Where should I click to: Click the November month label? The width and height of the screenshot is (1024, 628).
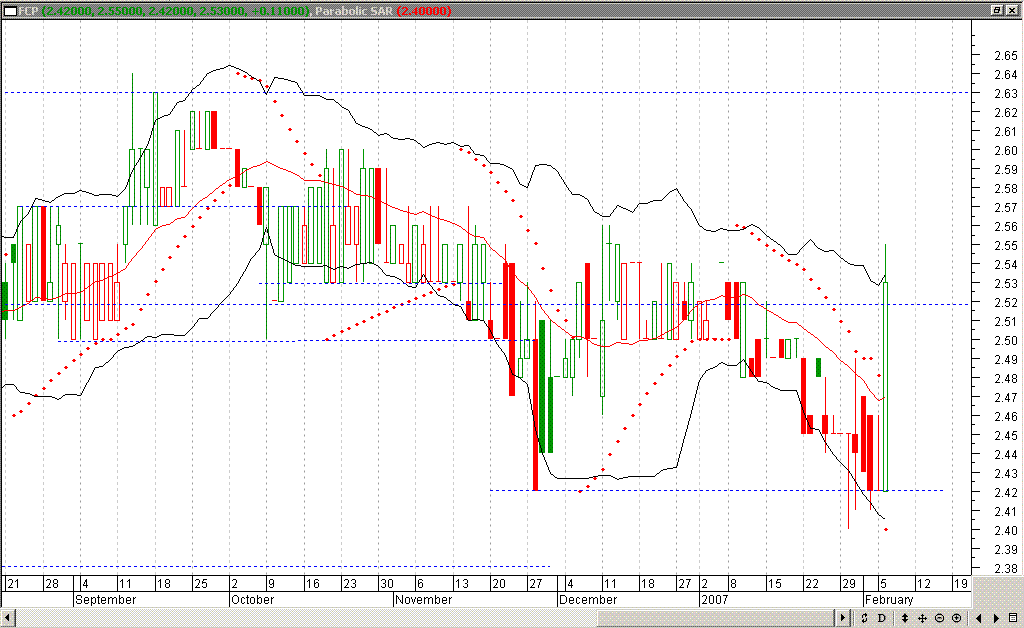[423, 600]
